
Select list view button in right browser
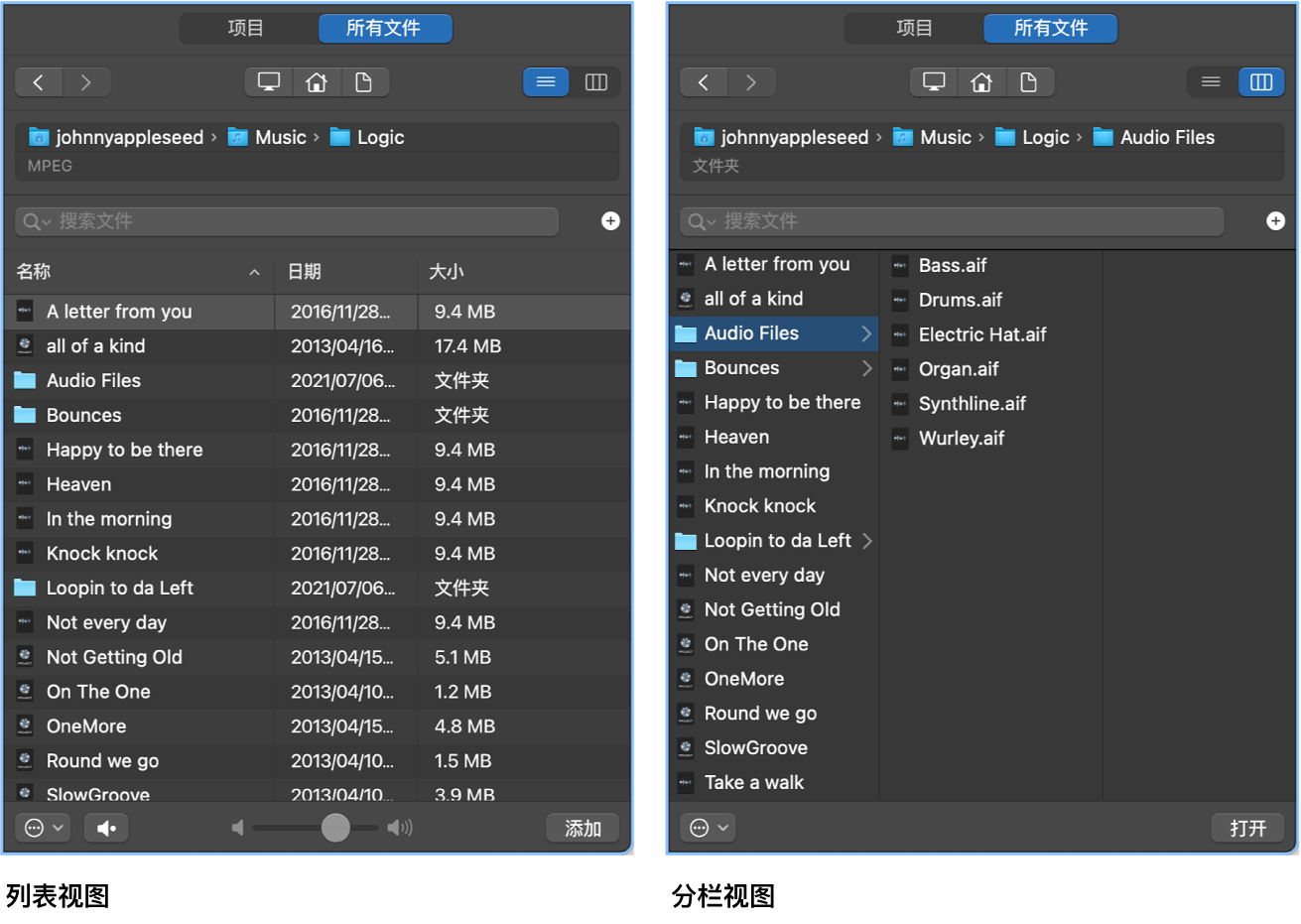point(1211,82)
